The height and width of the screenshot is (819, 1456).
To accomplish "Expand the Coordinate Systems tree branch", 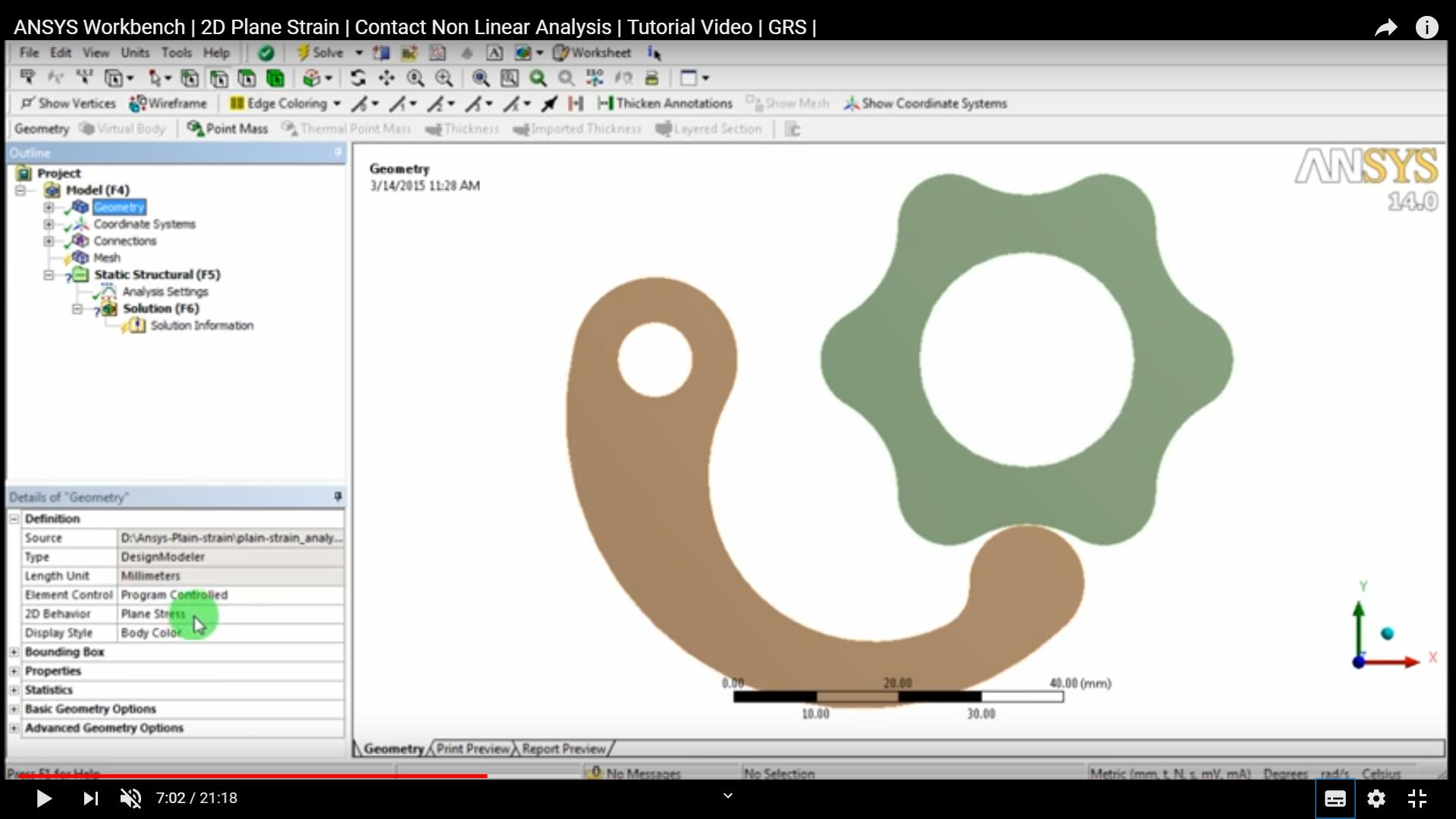I will pos(48,224).
